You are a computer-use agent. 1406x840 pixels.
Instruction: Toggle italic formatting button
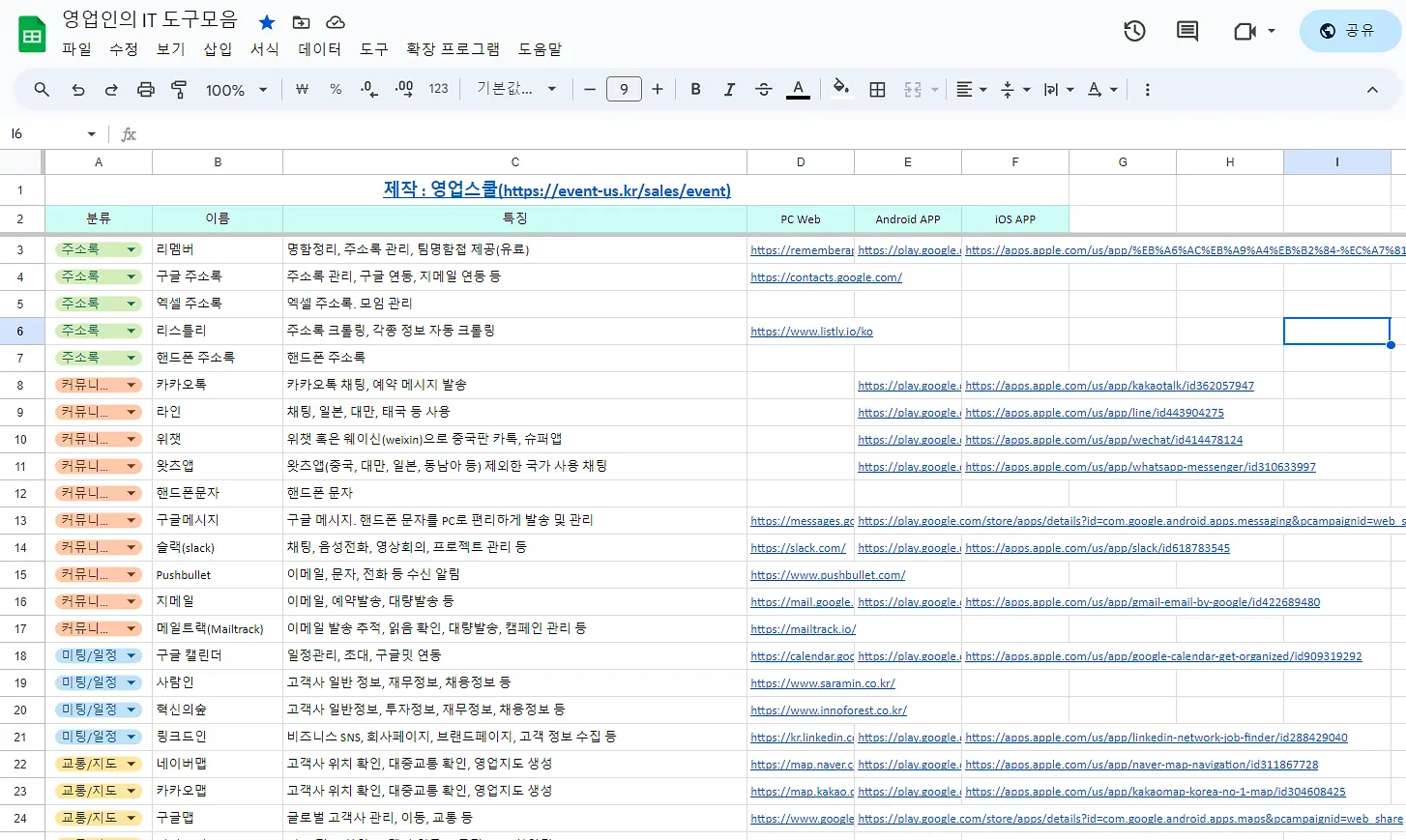[729, 89]
